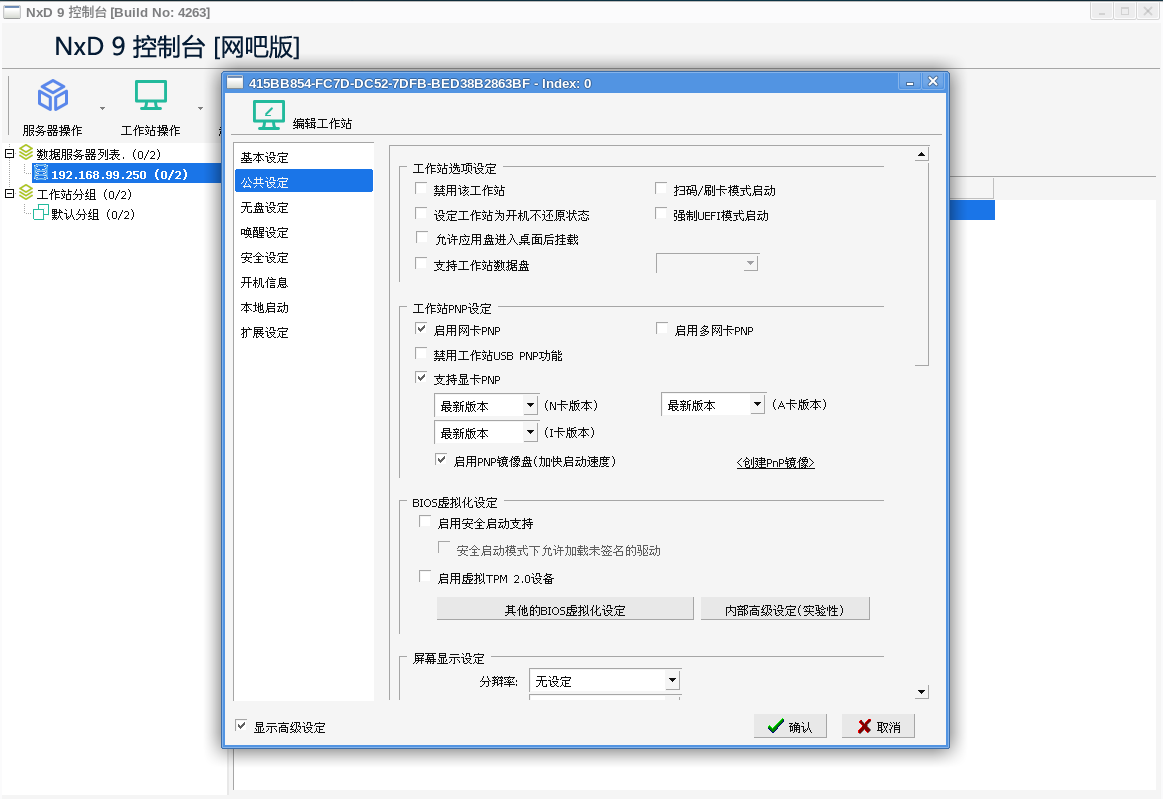Switch to the 公共设定 tab
The image size is (1163, 799).
point(303,182)
